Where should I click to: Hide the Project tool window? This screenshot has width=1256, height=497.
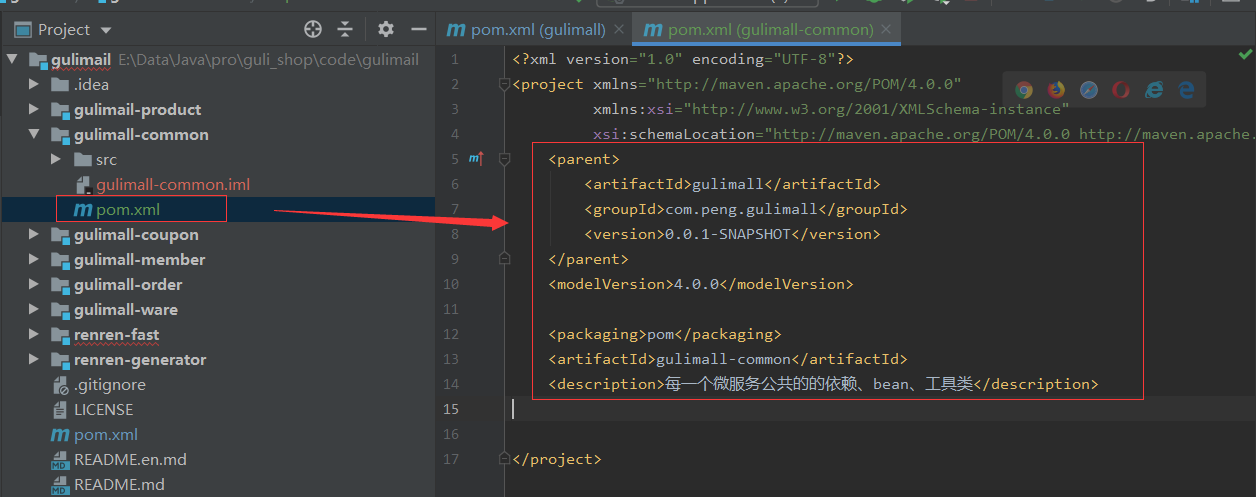[x=419, y=29]
